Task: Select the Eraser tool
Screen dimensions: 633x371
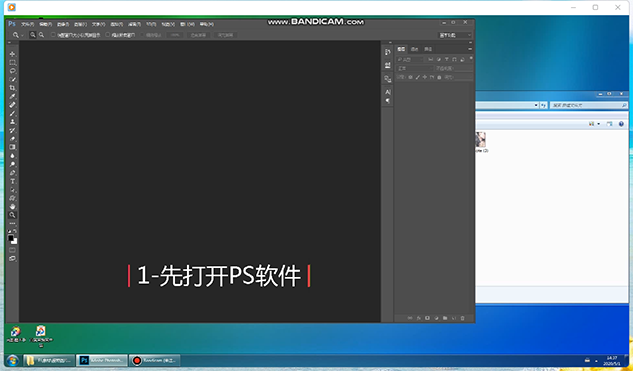Action: [12, 139]
